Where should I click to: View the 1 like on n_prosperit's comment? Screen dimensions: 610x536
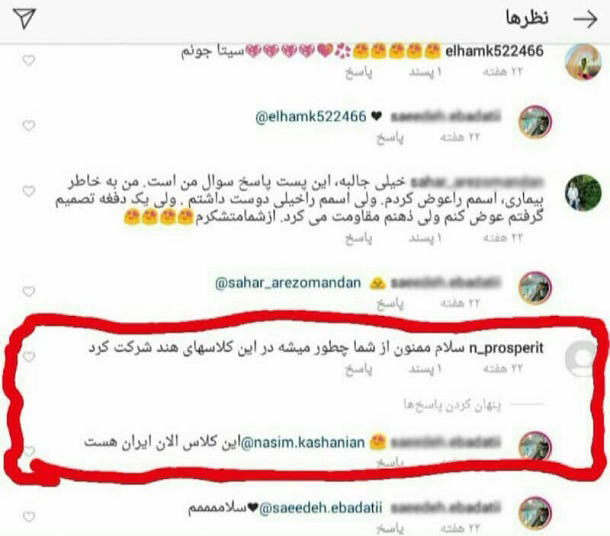[x=425, y=369]
